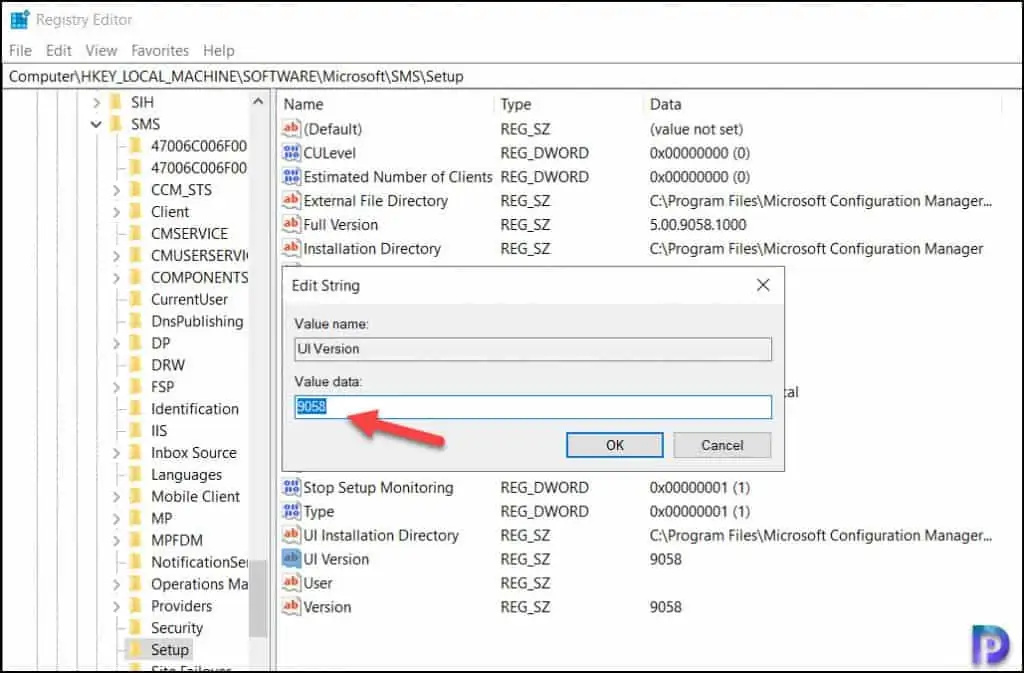1024x673 pixels.
Task: Open the Favorites menu
Action: pyautogui.click(x=160, y=50)
